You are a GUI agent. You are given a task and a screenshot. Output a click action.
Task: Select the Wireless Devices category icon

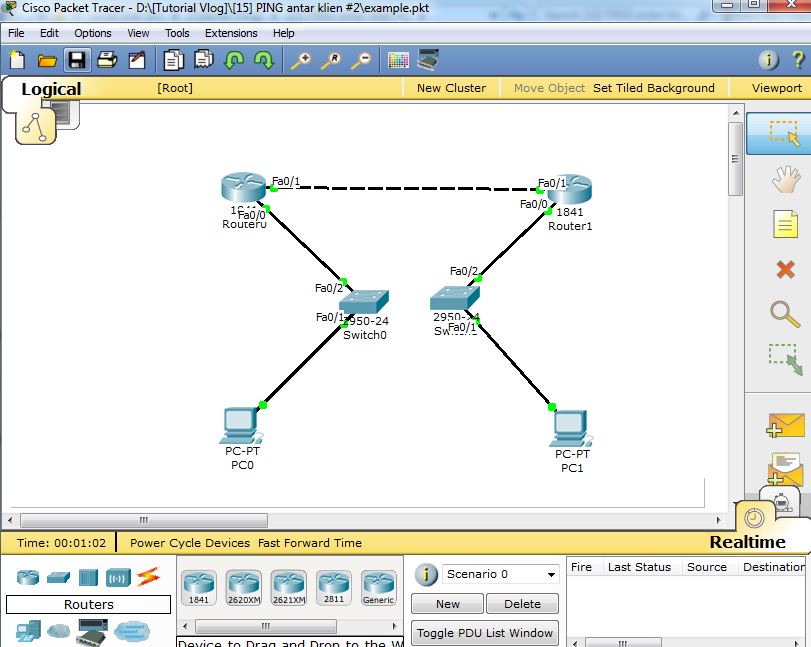[x=118, y=578]
